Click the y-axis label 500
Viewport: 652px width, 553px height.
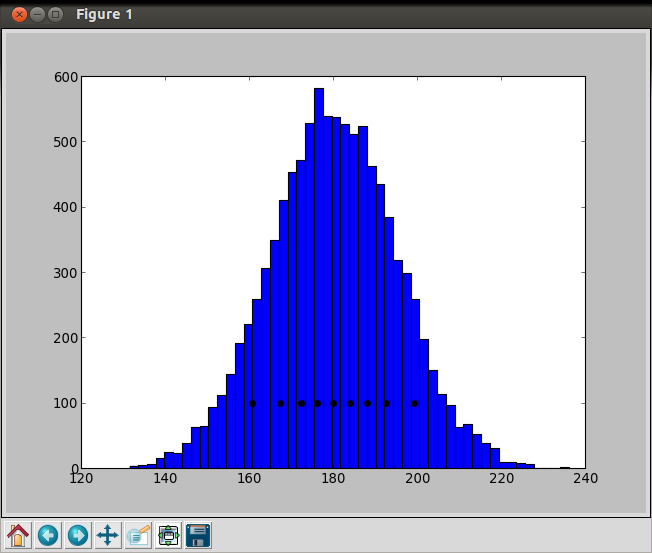(x=66, y=142)
